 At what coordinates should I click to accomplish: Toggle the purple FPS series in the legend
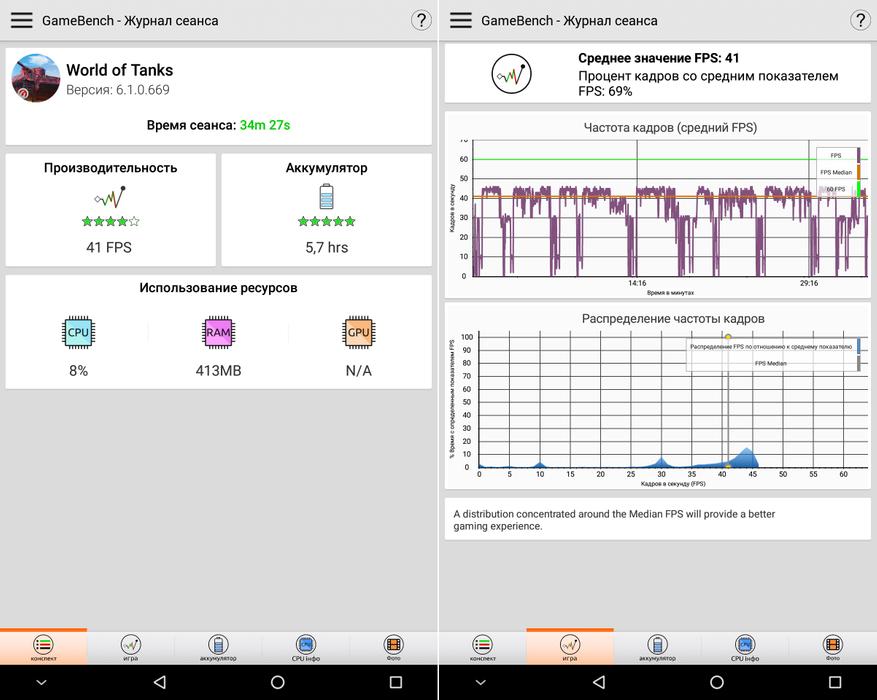point(838,155)
